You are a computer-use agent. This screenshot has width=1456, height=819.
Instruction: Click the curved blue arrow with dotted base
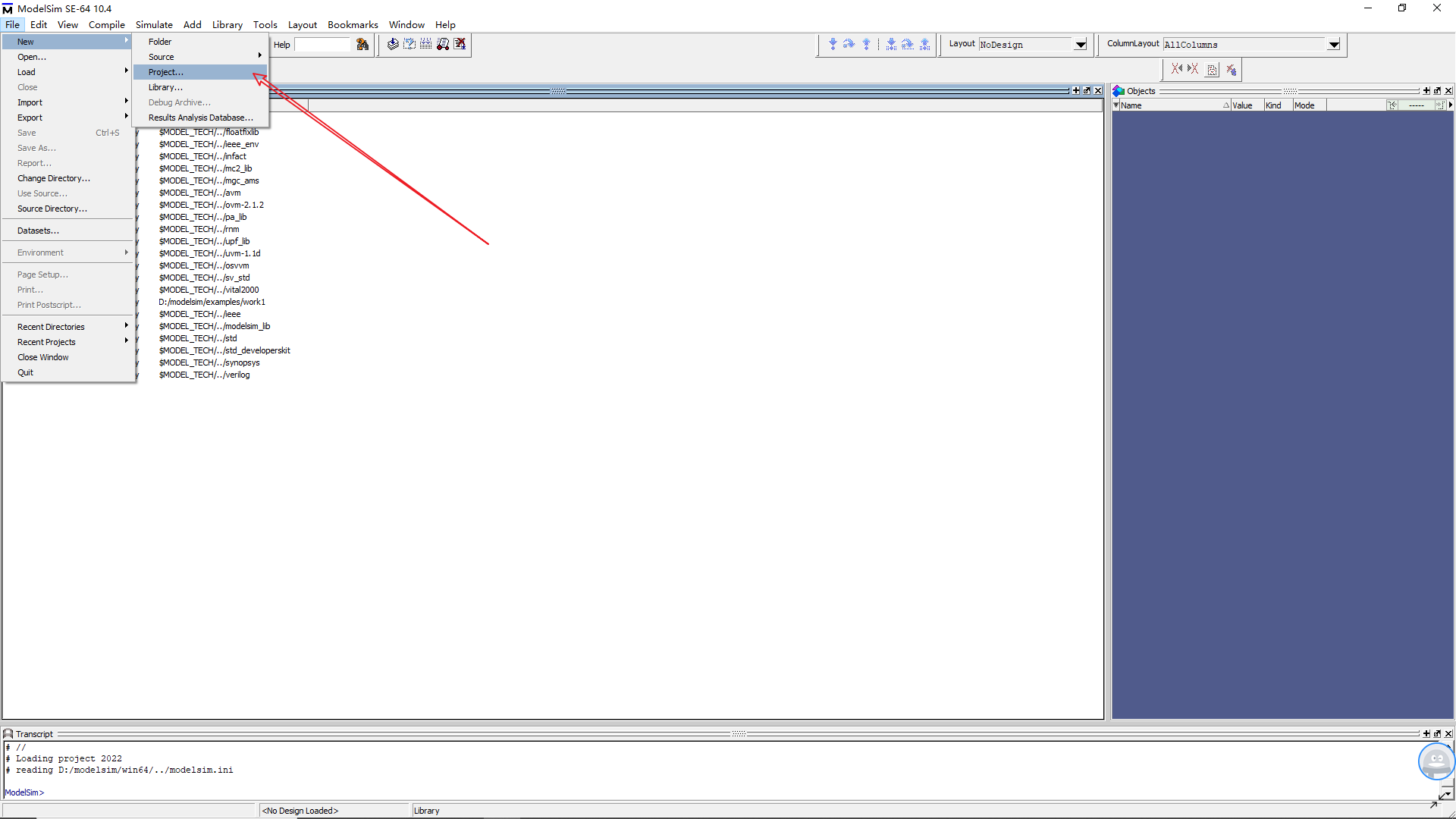(x=908, y=45)
